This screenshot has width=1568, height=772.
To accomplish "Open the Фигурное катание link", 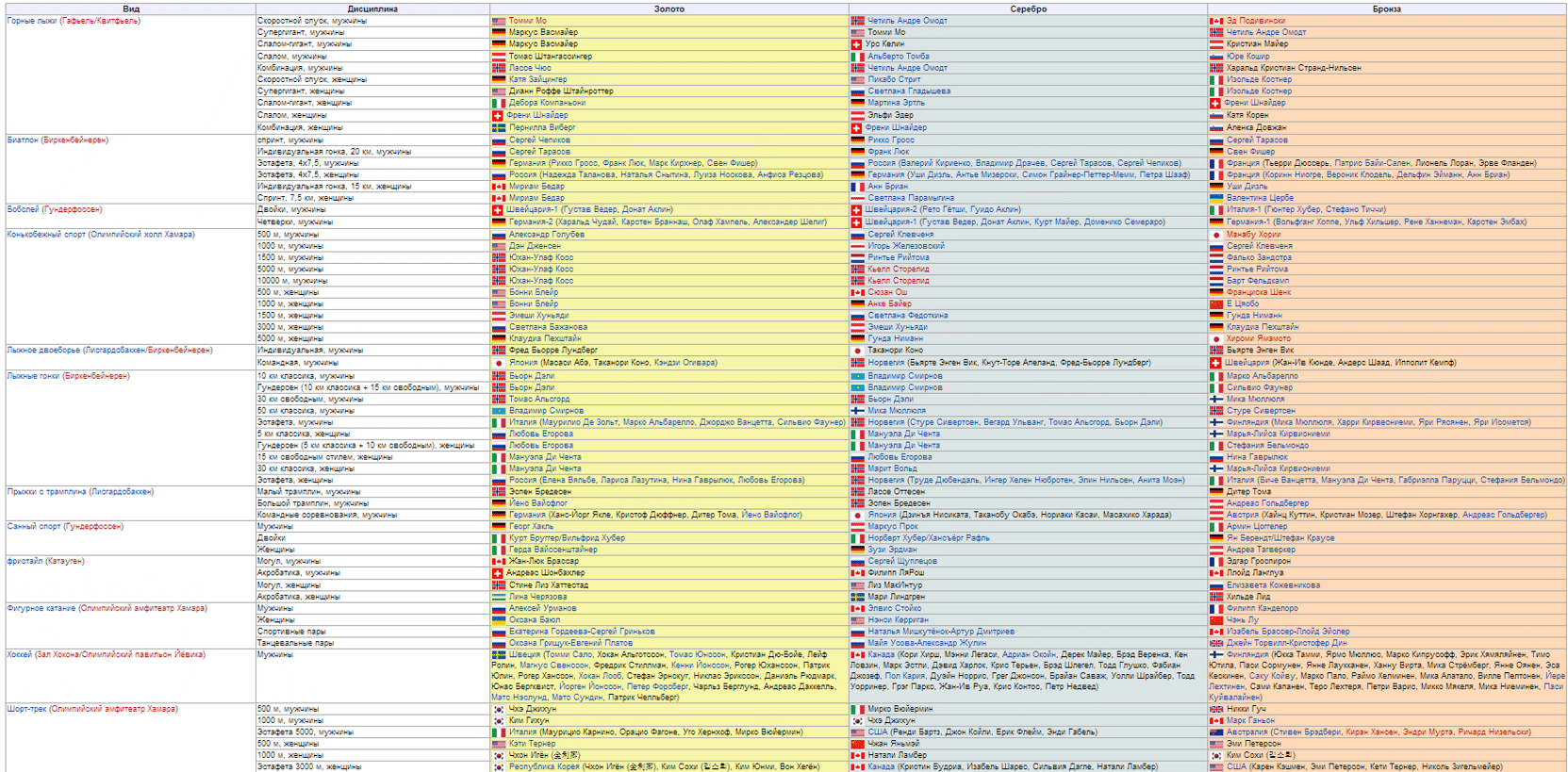I will click(41, 608).
